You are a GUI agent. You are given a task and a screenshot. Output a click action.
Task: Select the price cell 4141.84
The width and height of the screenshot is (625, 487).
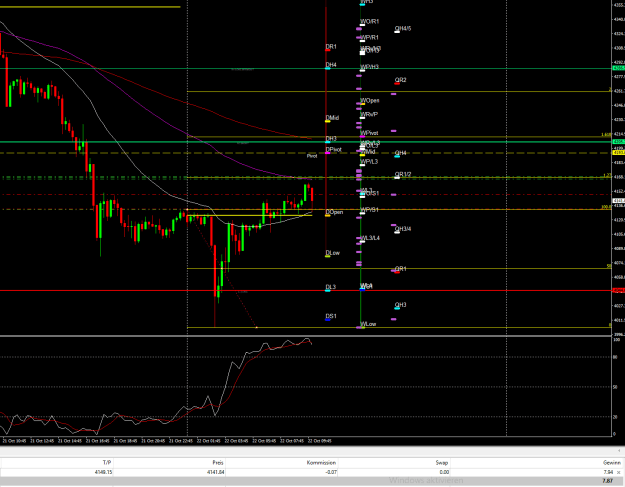[216, 472]
